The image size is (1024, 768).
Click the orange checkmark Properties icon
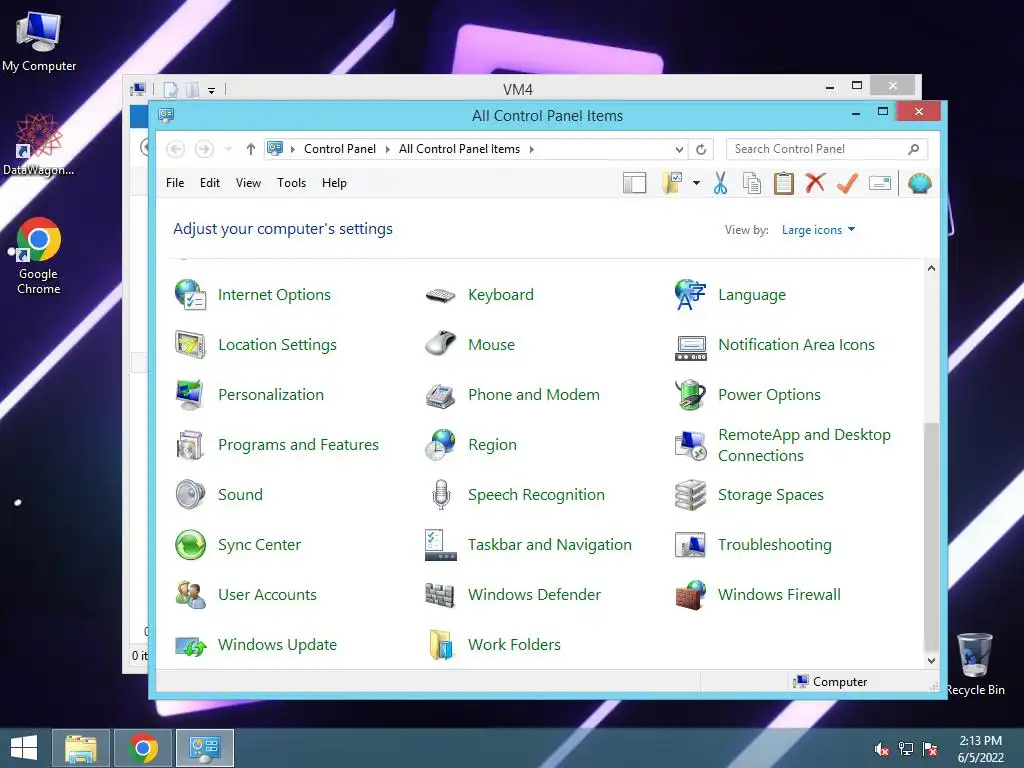(x=847, y=183)
